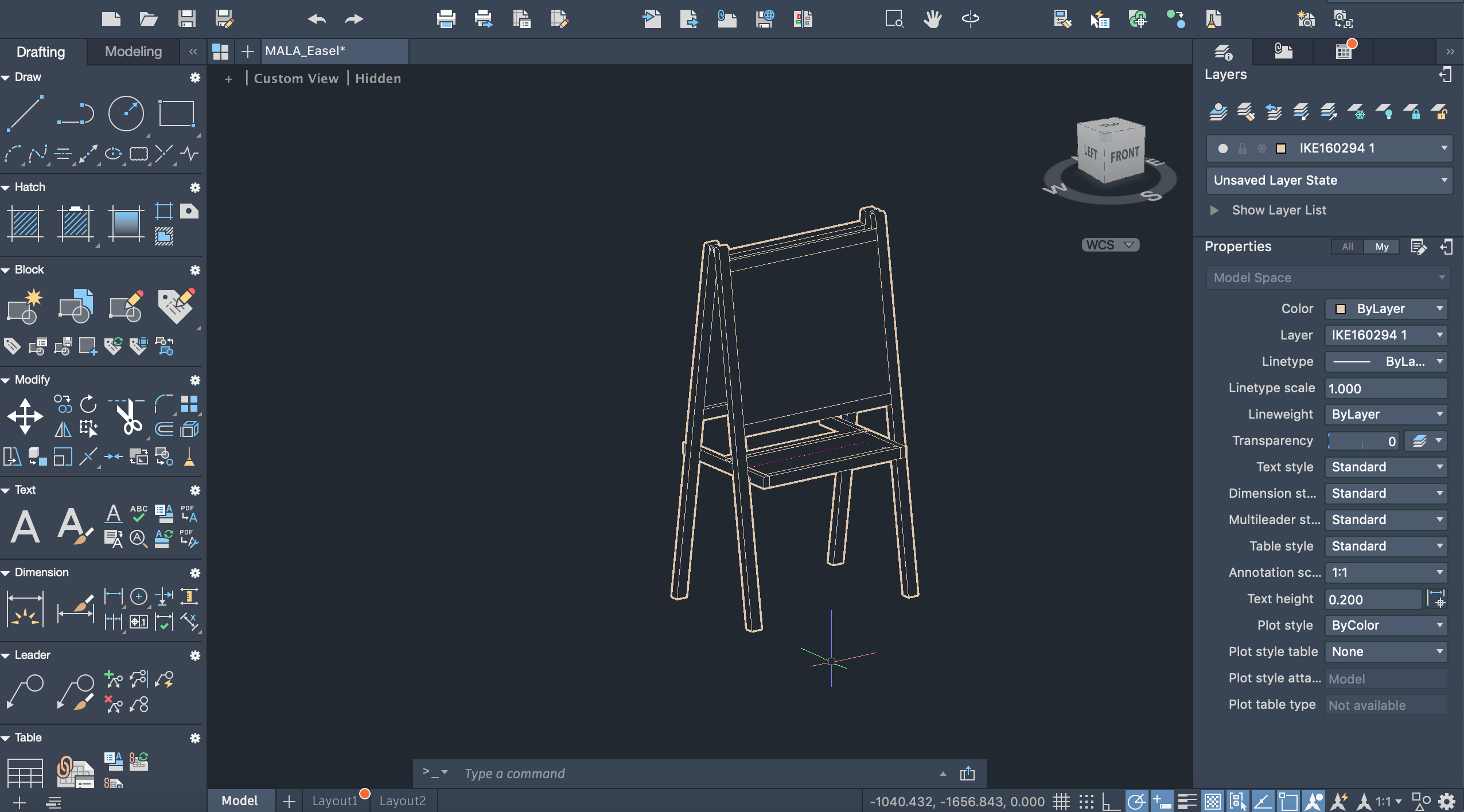This screenshot has width=1464, height=812.
Task: Click the color swatch in Color property
Action: [x=1341, y=309]
